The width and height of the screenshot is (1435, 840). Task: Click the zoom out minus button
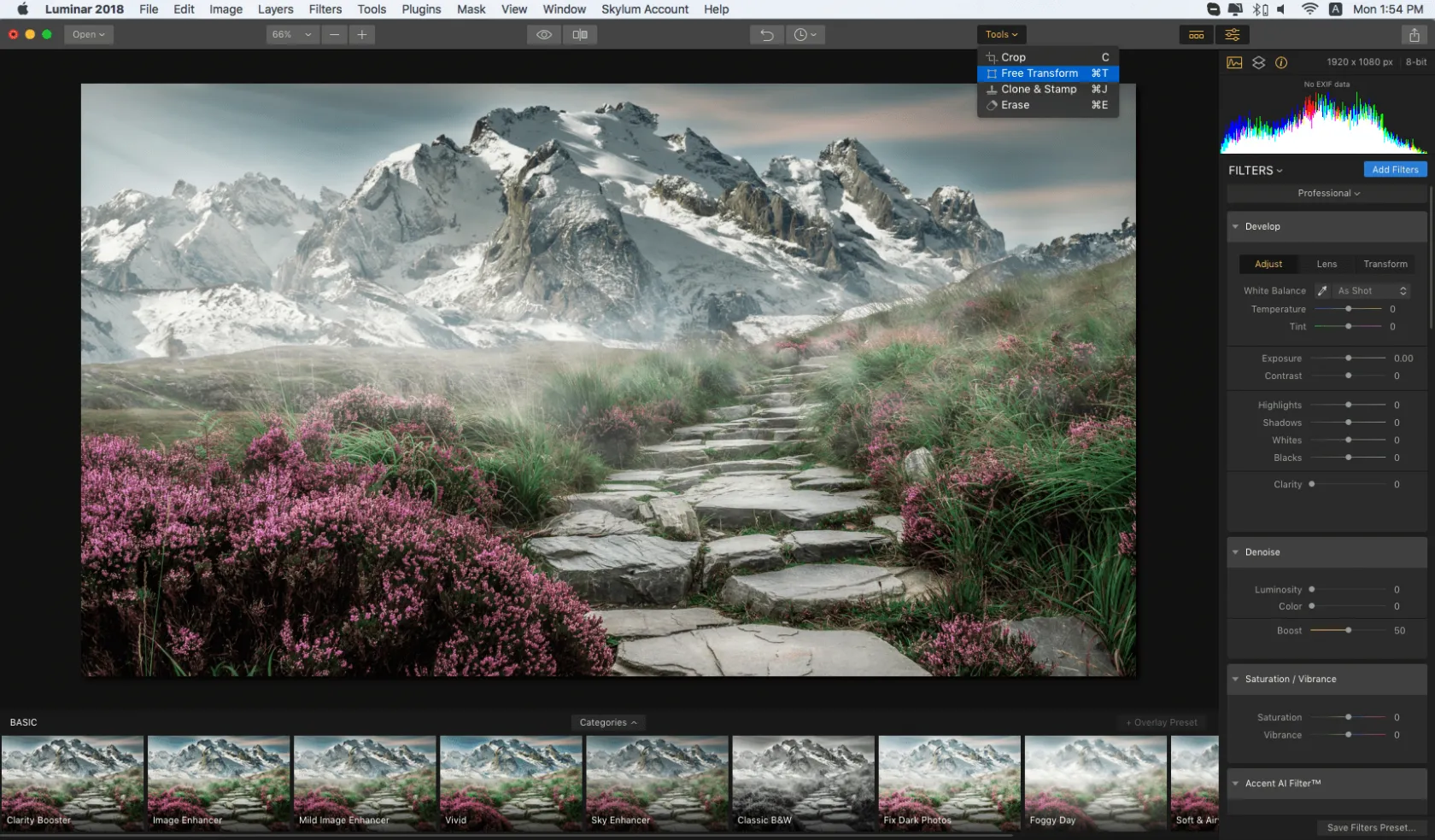(335, 35)
